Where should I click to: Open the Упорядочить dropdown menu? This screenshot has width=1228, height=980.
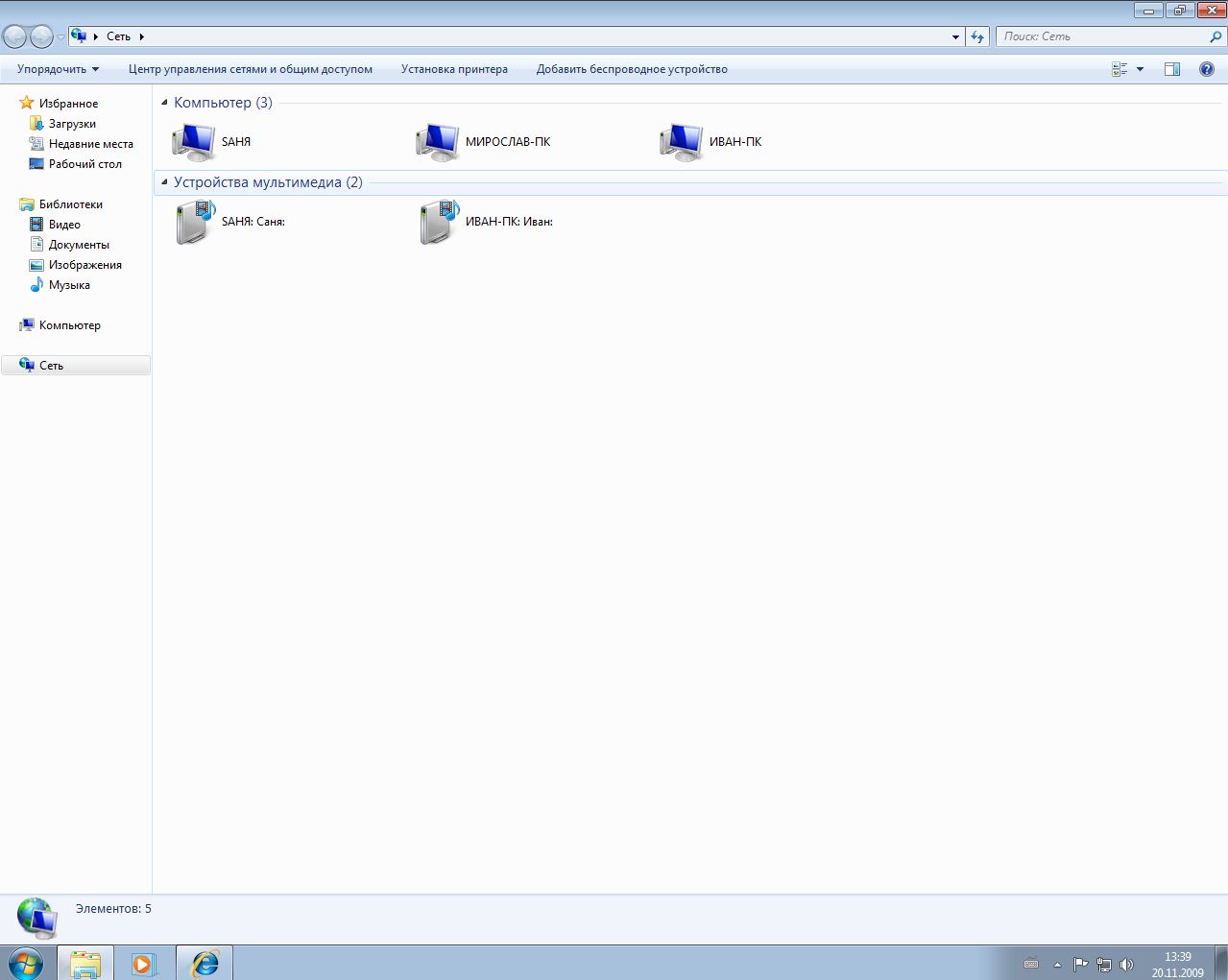[x=58, y=69]
